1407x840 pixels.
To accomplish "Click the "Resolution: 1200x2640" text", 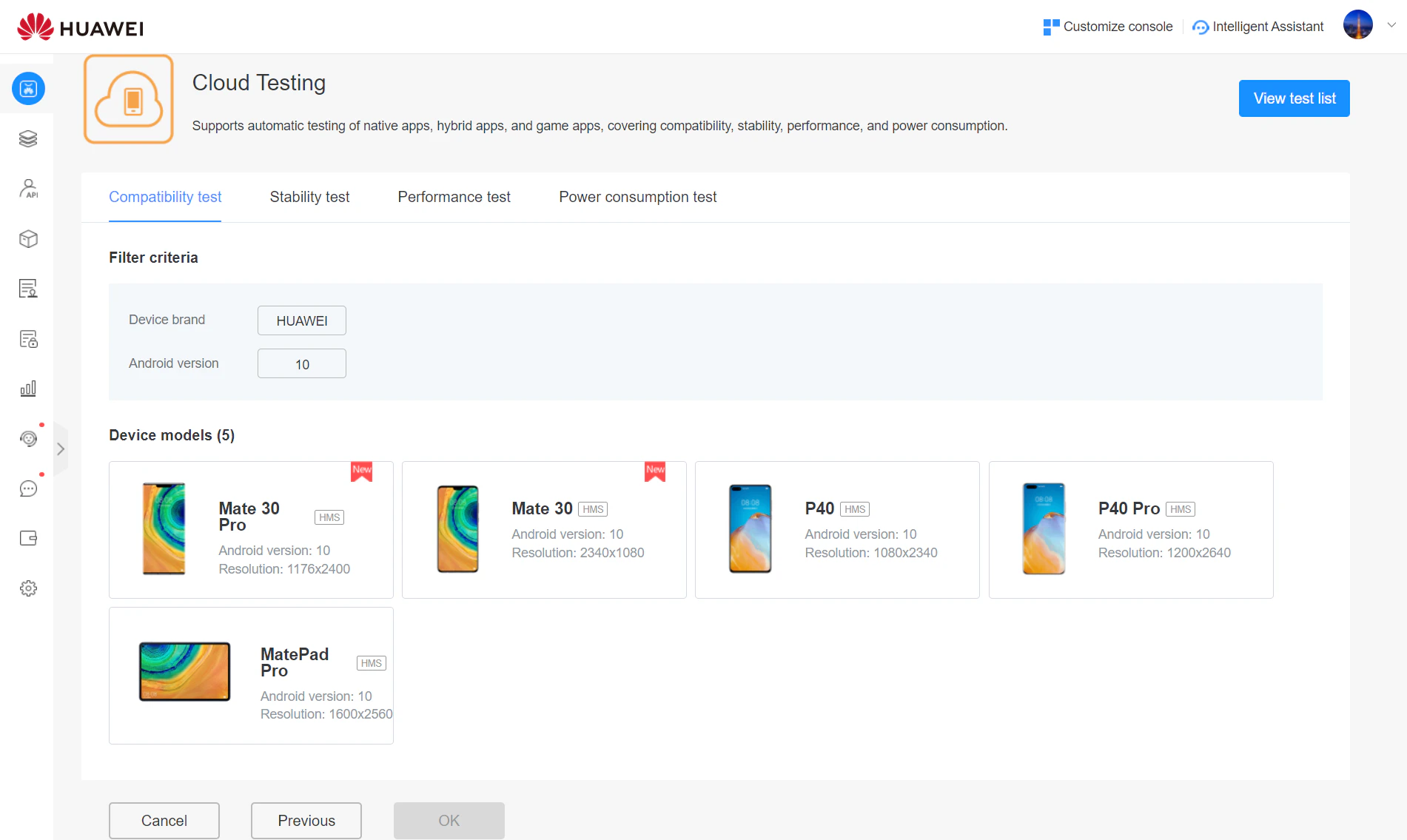I will (x=1164, y=553).
